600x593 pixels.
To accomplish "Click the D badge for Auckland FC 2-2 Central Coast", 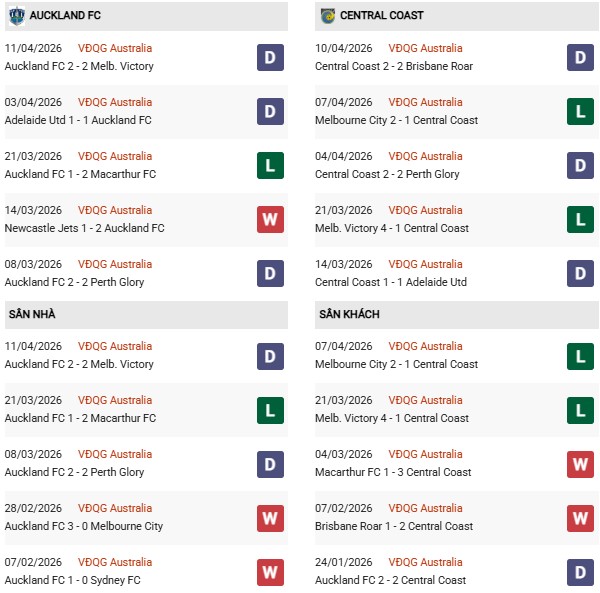I will (582, 571).
